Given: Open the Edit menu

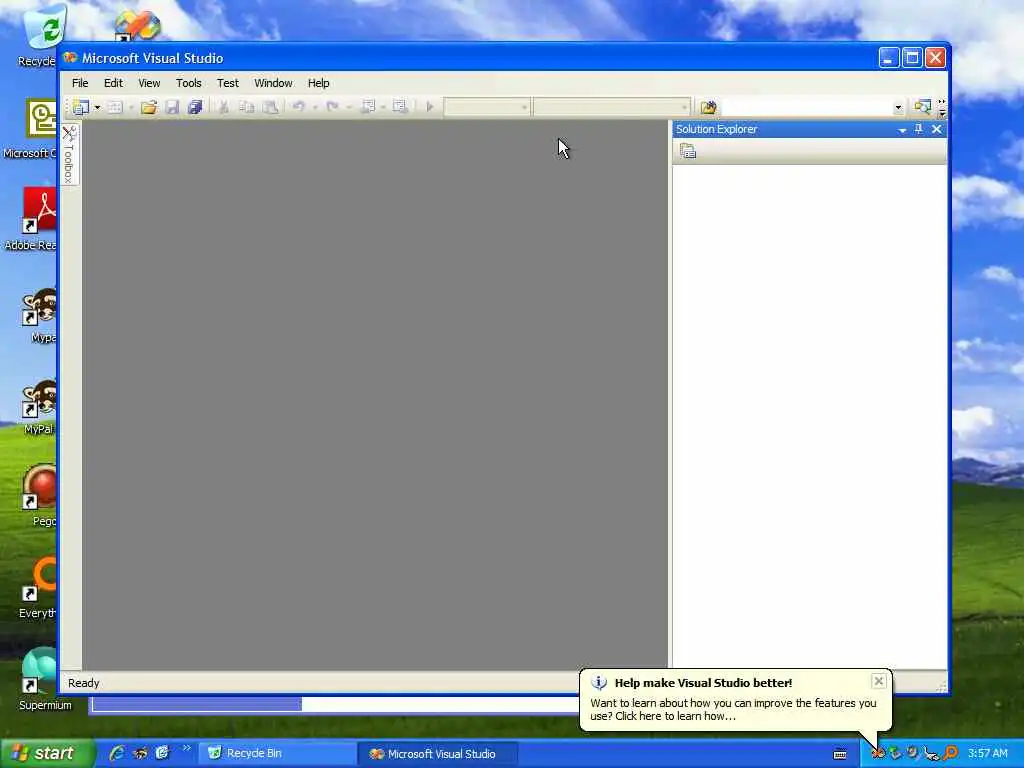Looking at the screenshot, I should pyautogui.click(x=113, y=83).
